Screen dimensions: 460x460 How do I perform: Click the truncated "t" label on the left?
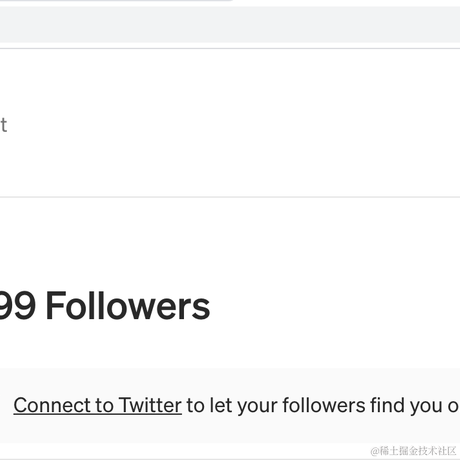click(3, 125)
